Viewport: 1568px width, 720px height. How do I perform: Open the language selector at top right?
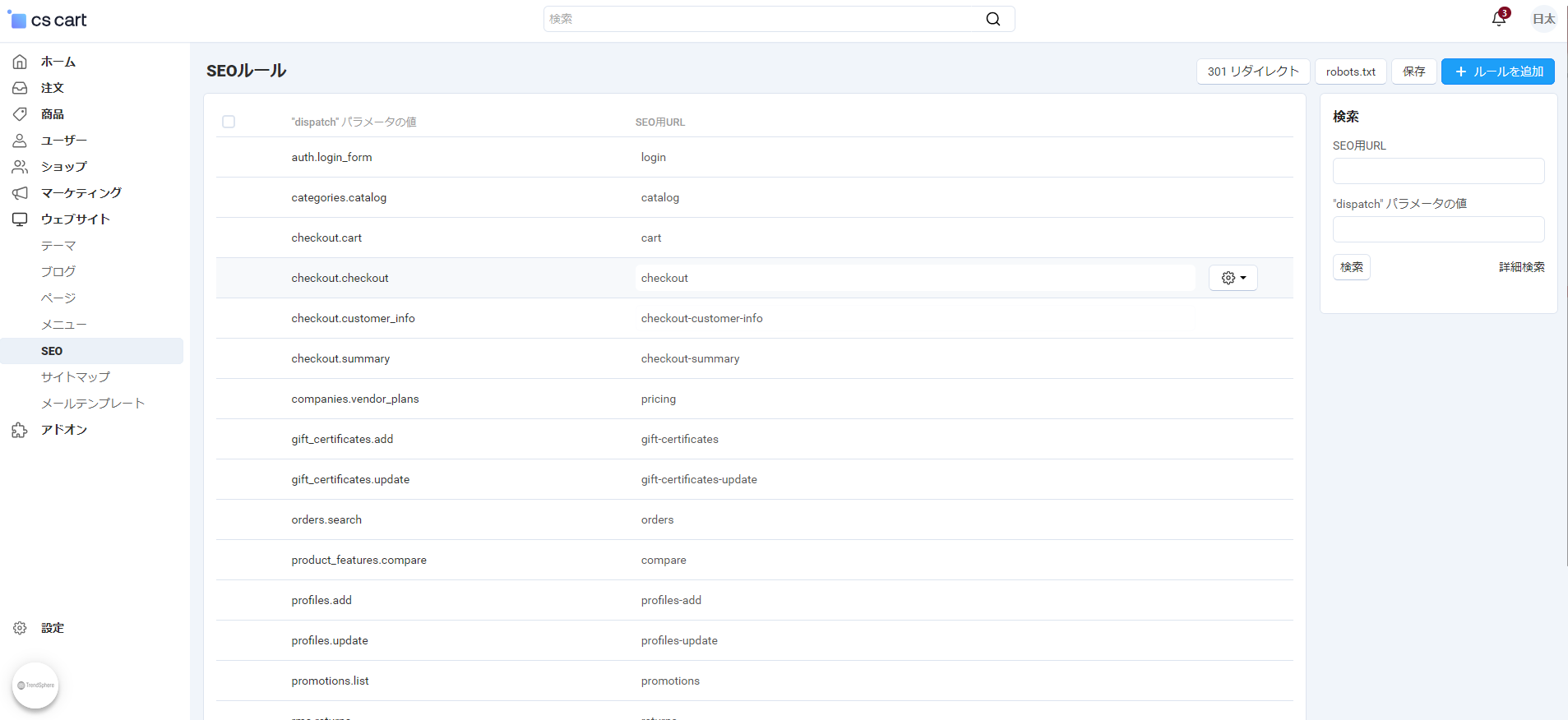click(x=1543, y=19)
